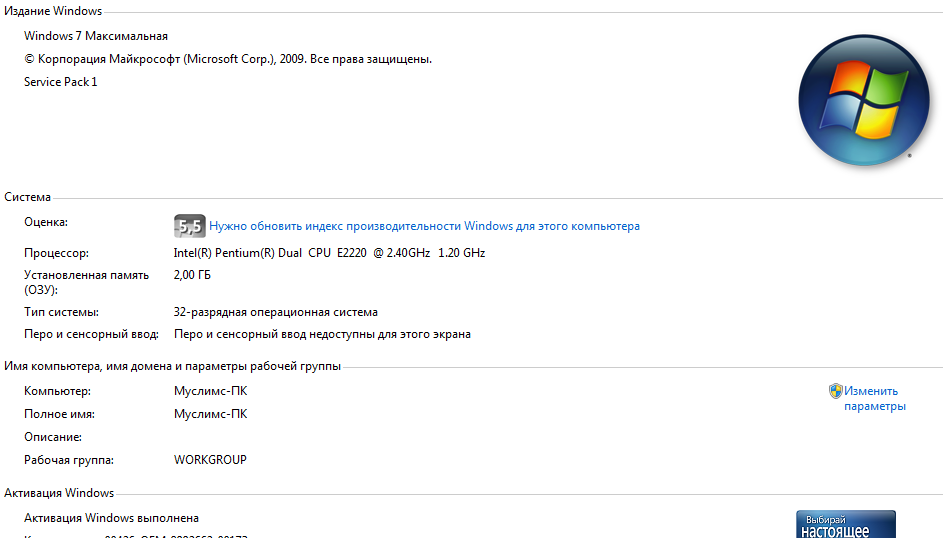Click the 5,5 performance score badge

click(189, 226)
